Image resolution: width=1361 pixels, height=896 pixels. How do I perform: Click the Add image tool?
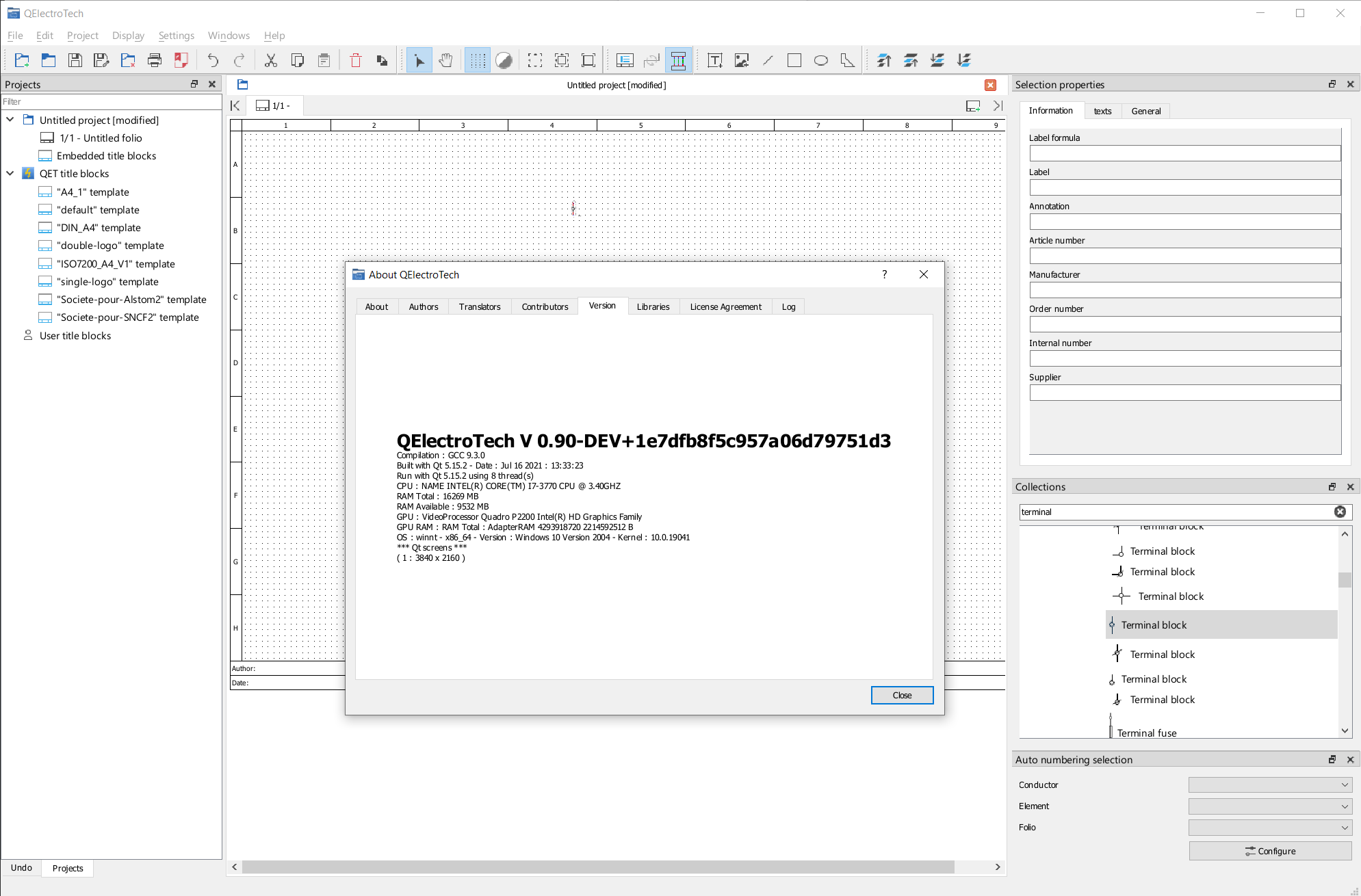coord(741,60)
